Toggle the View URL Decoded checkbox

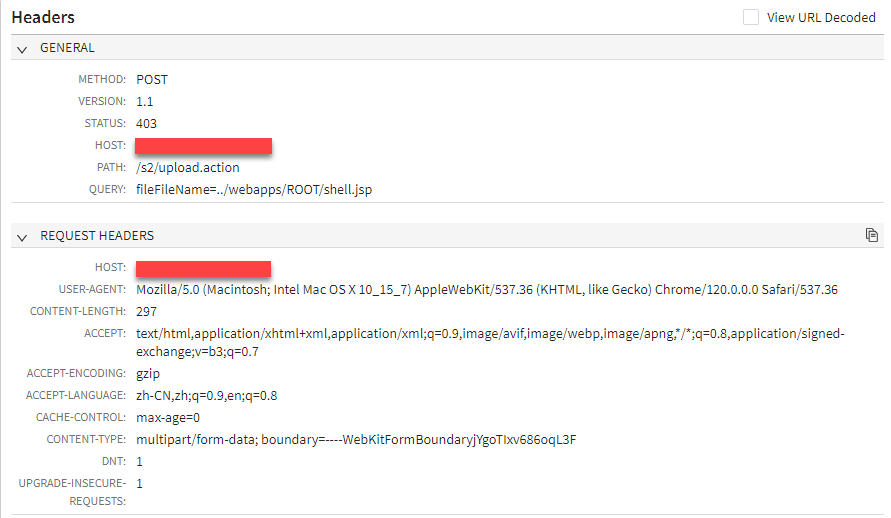pos(751,17)
